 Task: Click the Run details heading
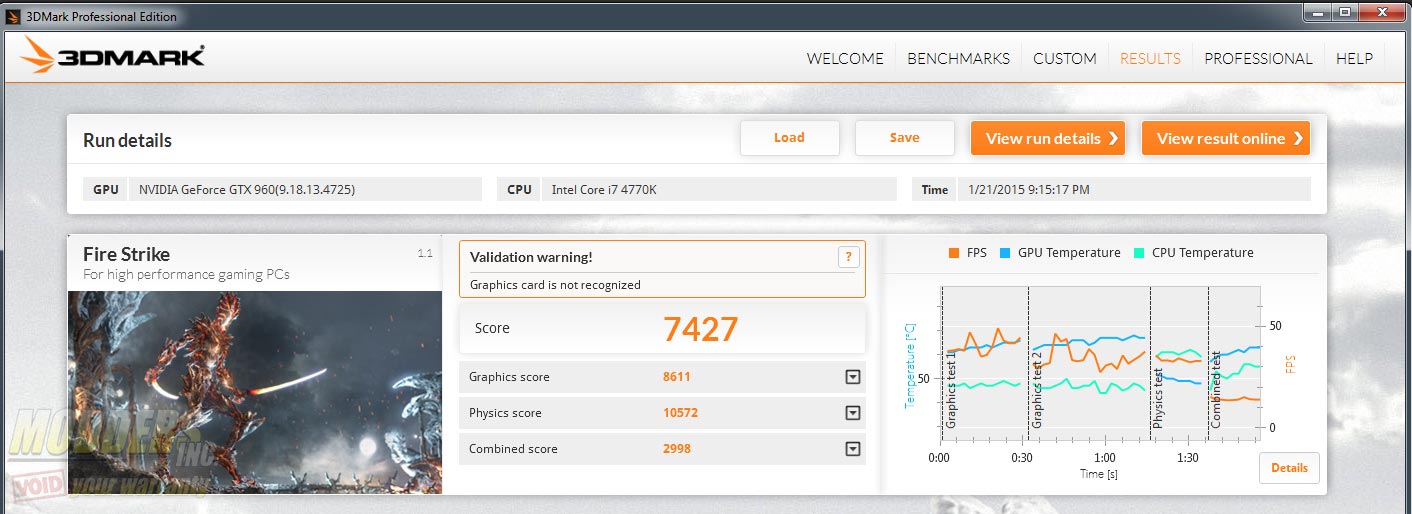pos(127,140)
